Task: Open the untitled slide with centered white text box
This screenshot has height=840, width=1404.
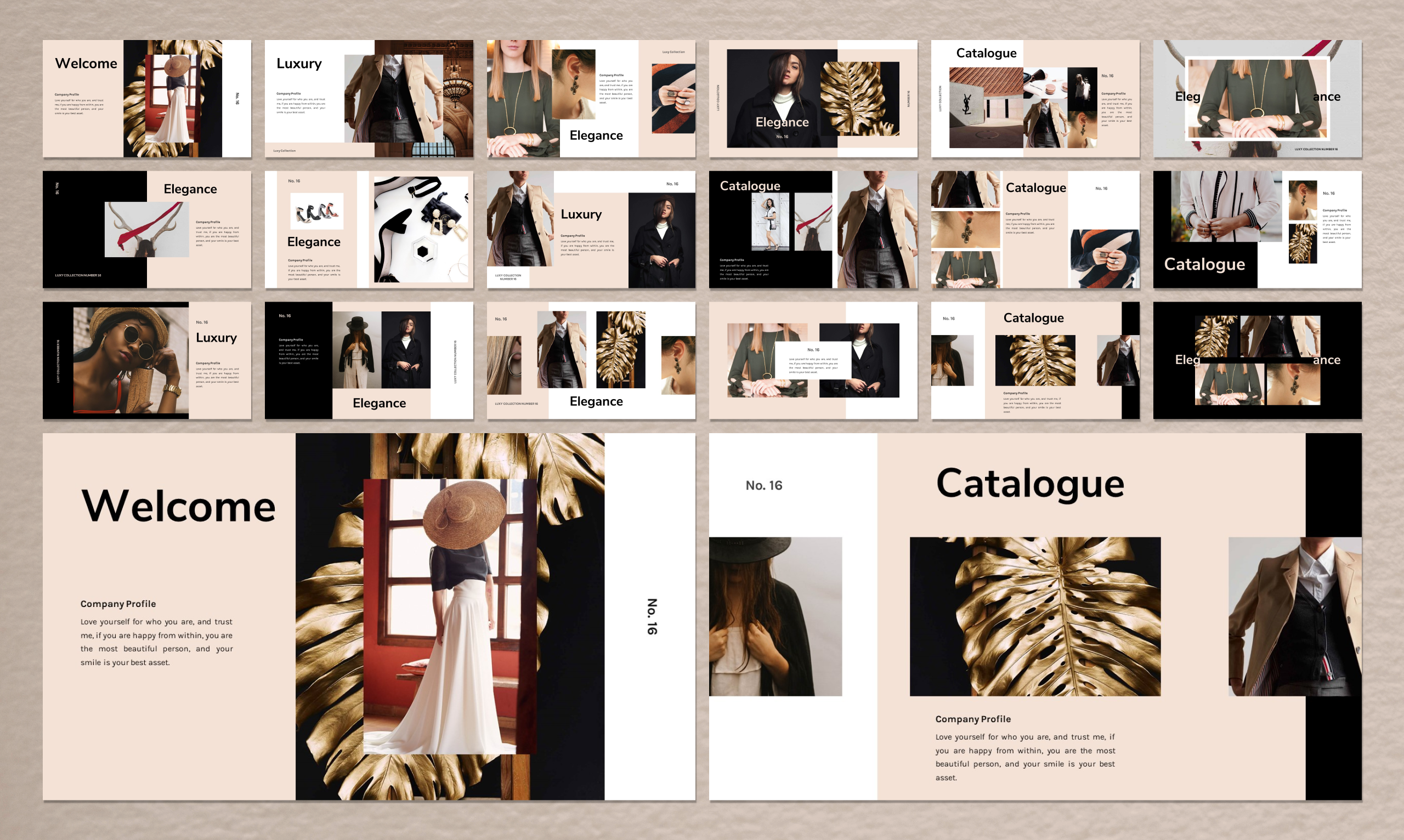Action: tap(813, 361)
